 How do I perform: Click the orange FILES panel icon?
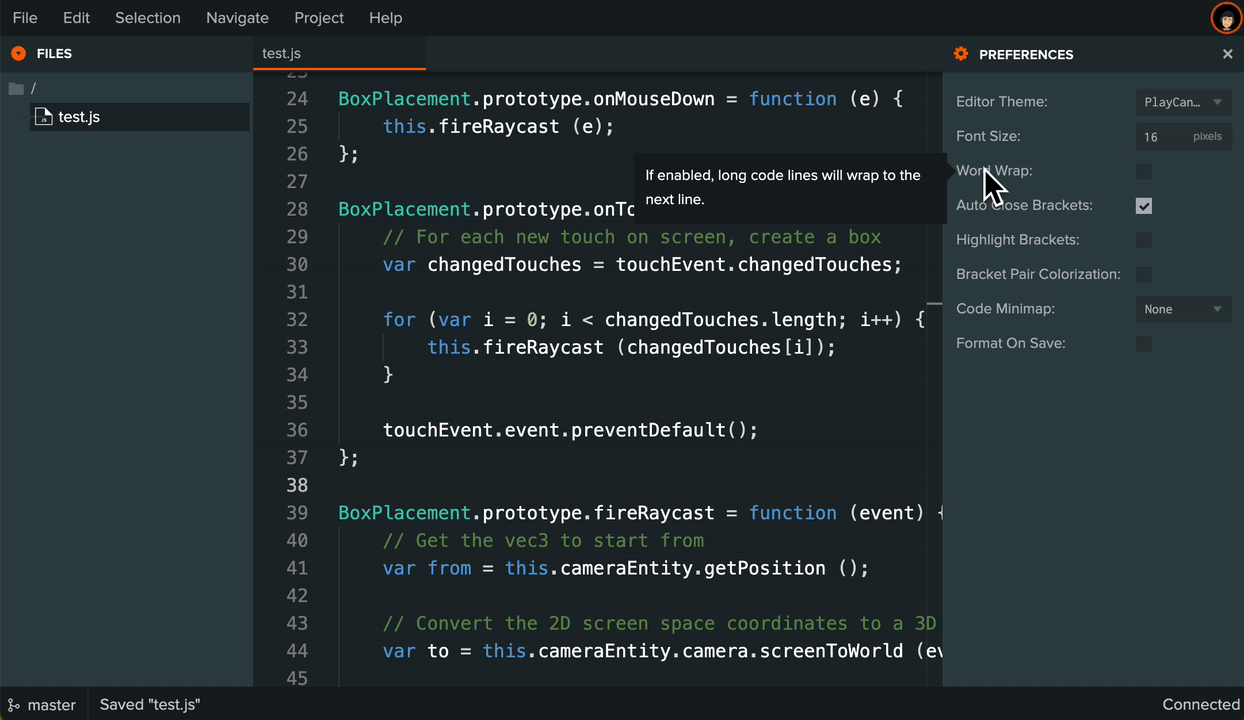tap(16, 53)
